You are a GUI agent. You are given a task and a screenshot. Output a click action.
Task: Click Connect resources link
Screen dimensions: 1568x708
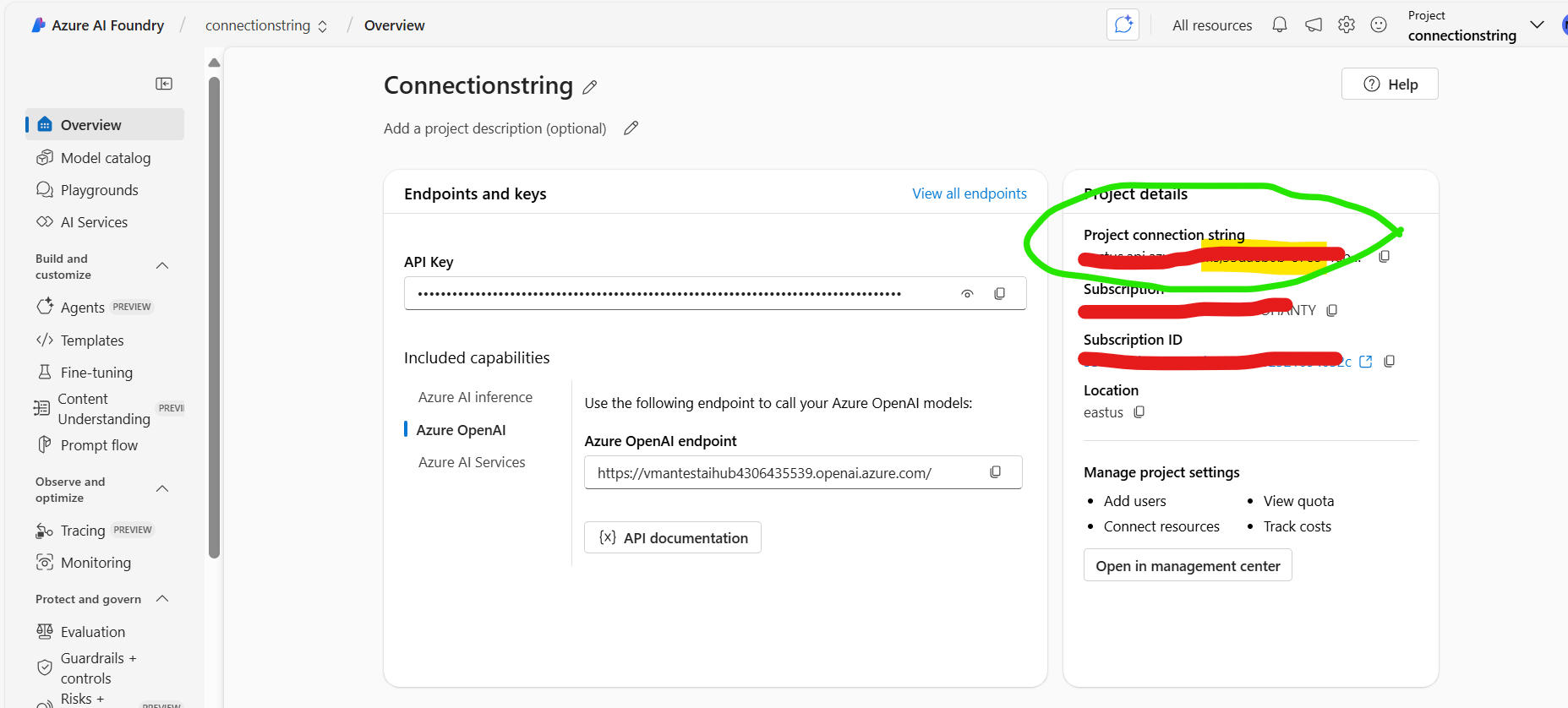(1161, 526)
